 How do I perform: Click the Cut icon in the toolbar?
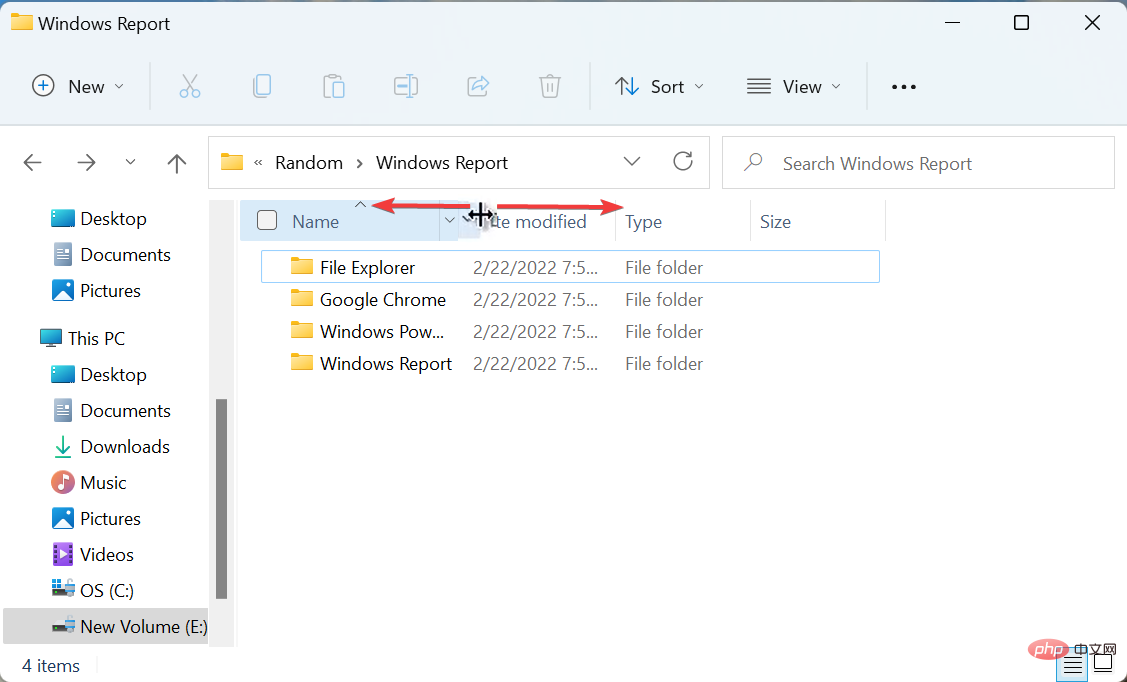(x=190, y=86)
